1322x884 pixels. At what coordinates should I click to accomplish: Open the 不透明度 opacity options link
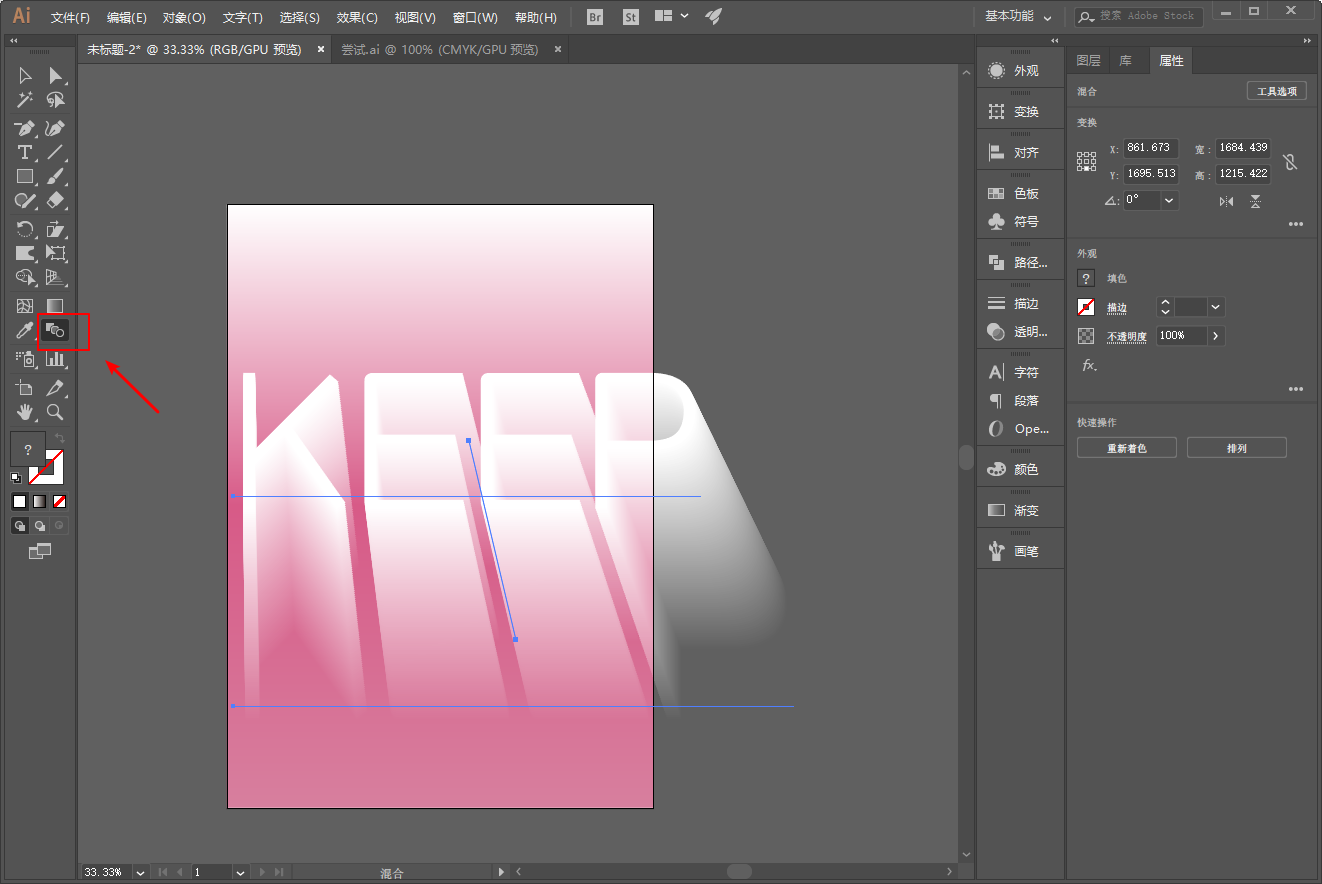1127,337
